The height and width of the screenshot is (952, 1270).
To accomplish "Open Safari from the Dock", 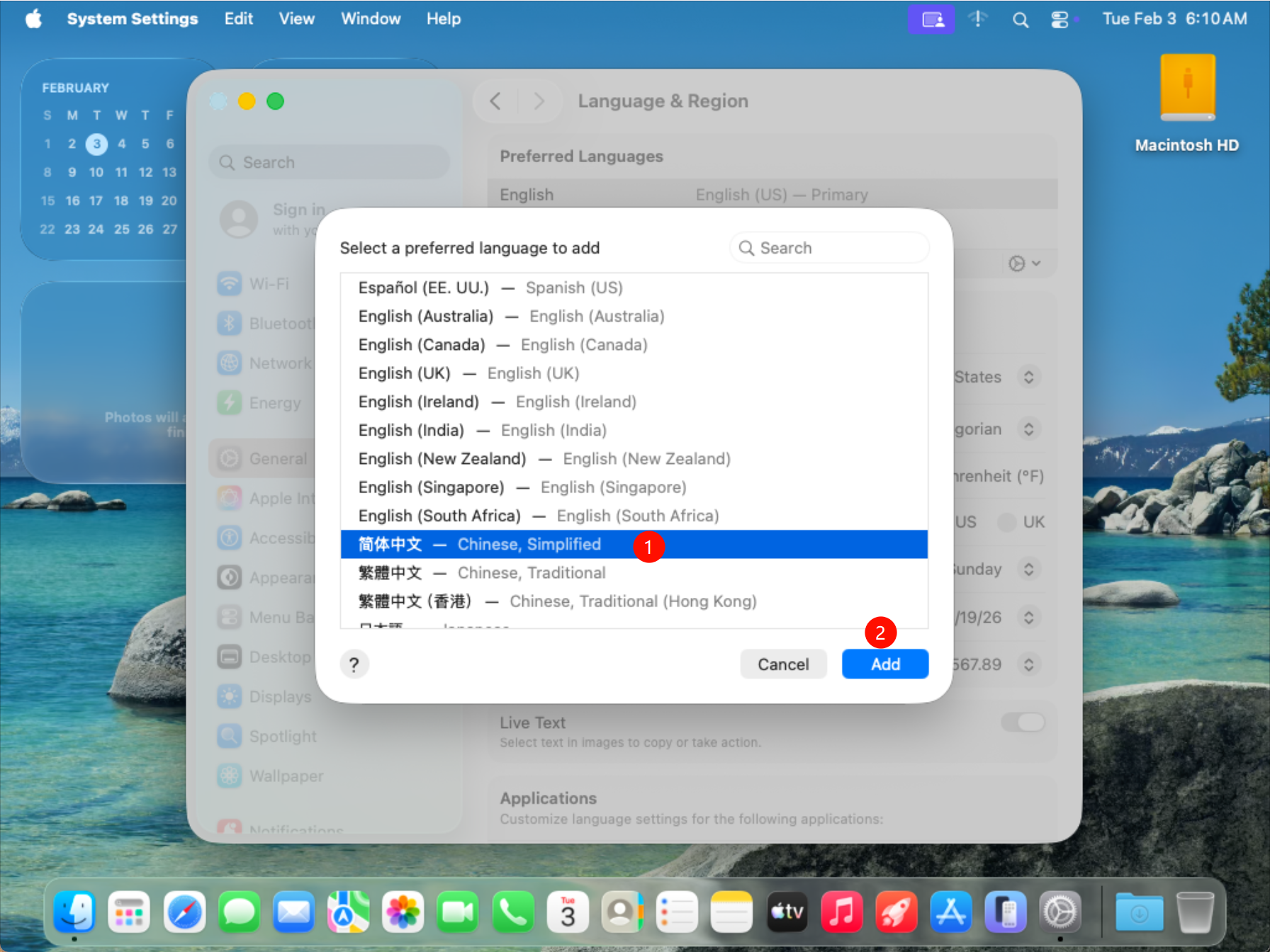I will (184, 912).
